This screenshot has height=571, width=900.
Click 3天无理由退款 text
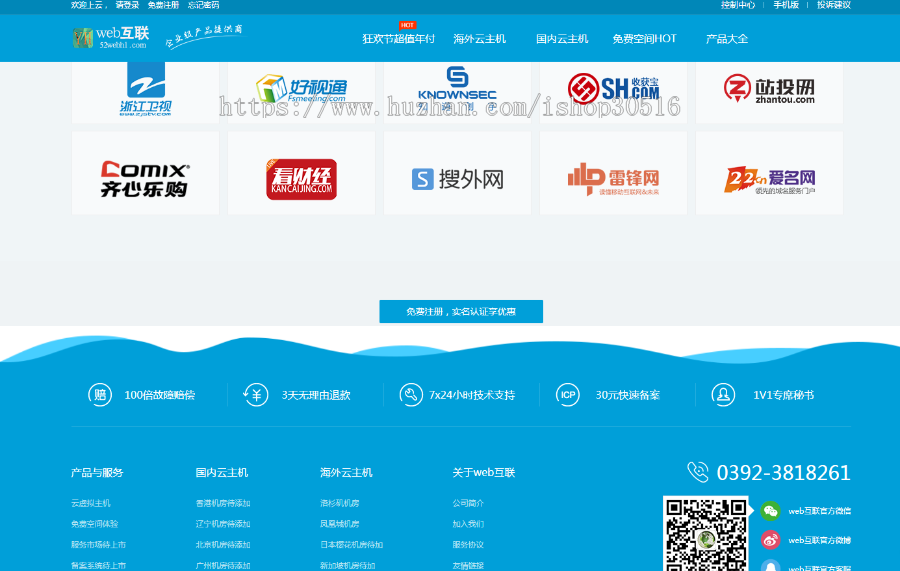point(316,395)
